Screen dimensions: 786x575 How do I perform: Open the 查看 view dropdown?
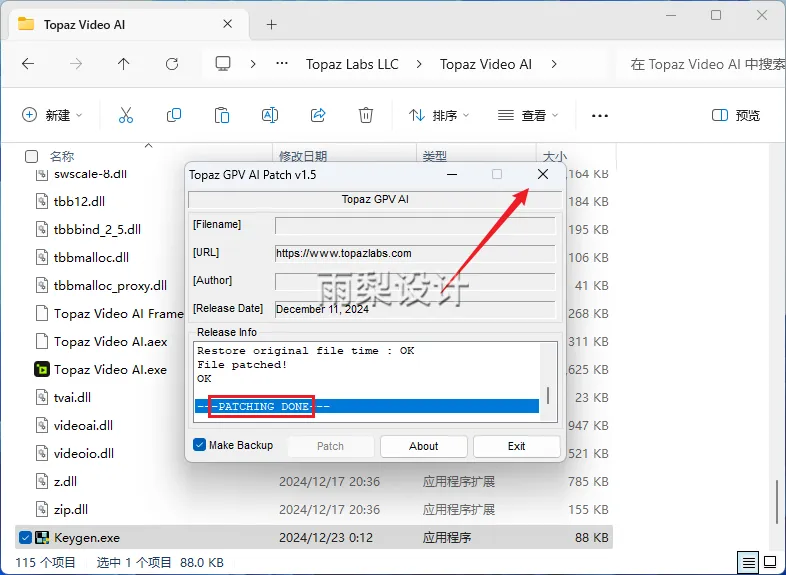[x=527, y=115]
